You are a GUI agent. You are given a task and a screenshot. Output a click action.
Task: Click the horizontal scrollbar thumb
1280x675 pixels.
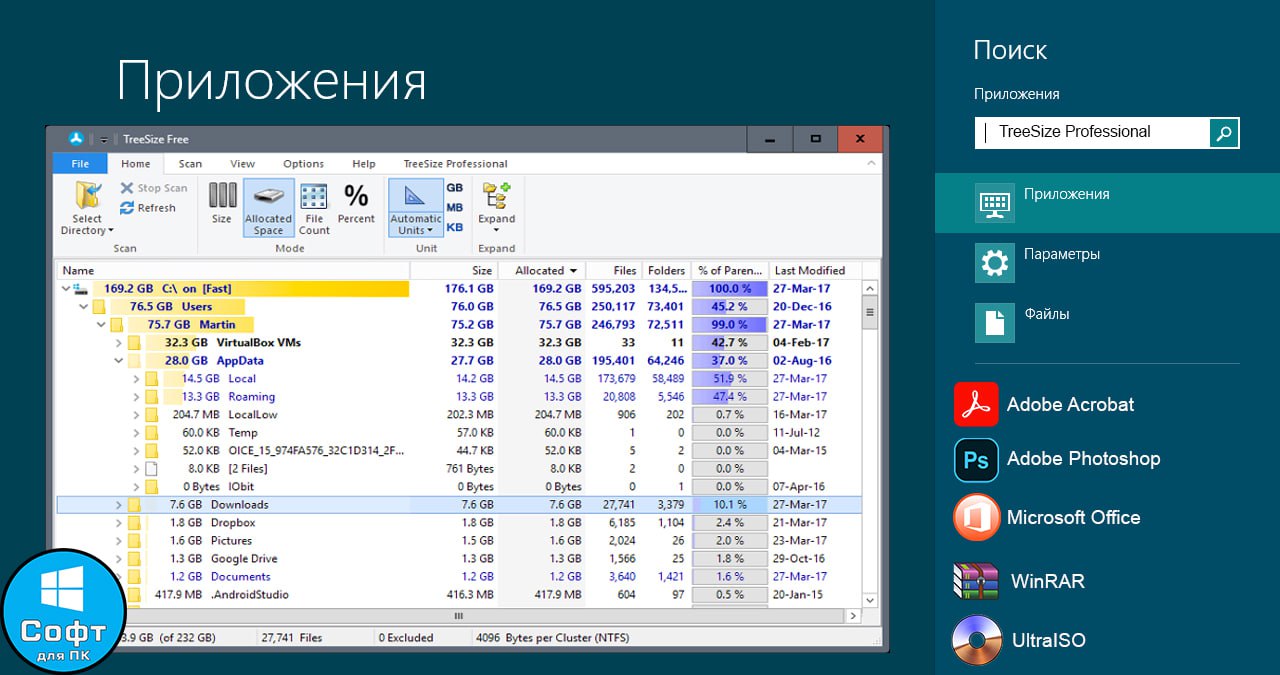click(459, 616)
